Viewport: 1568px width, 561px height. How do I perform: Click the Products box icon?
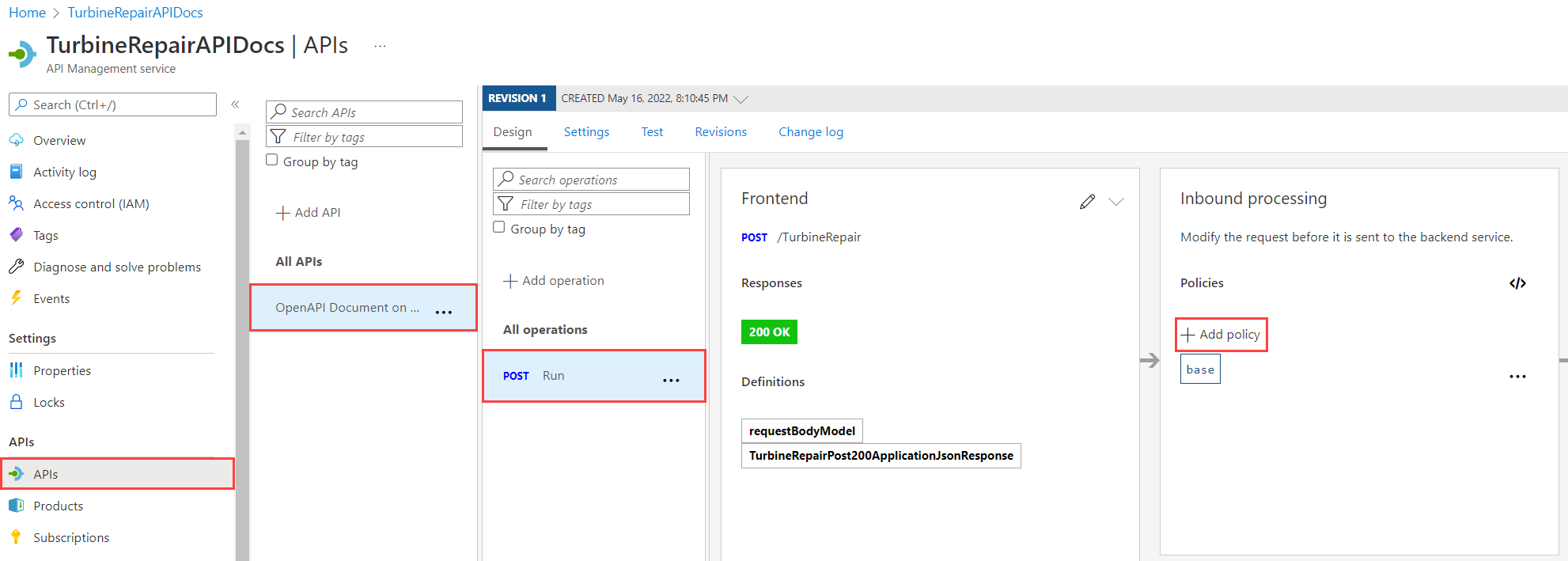tap(16, 506)
